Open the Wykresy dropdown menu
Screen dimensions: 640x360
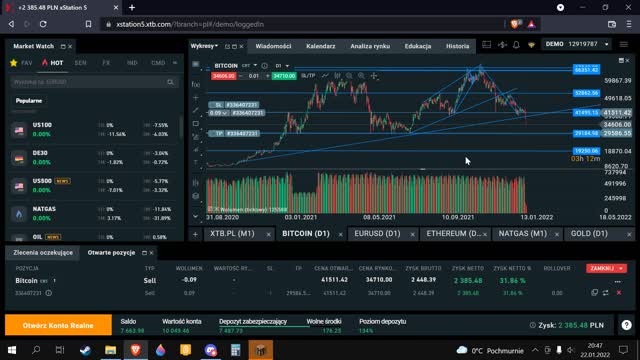pos(204,46)
